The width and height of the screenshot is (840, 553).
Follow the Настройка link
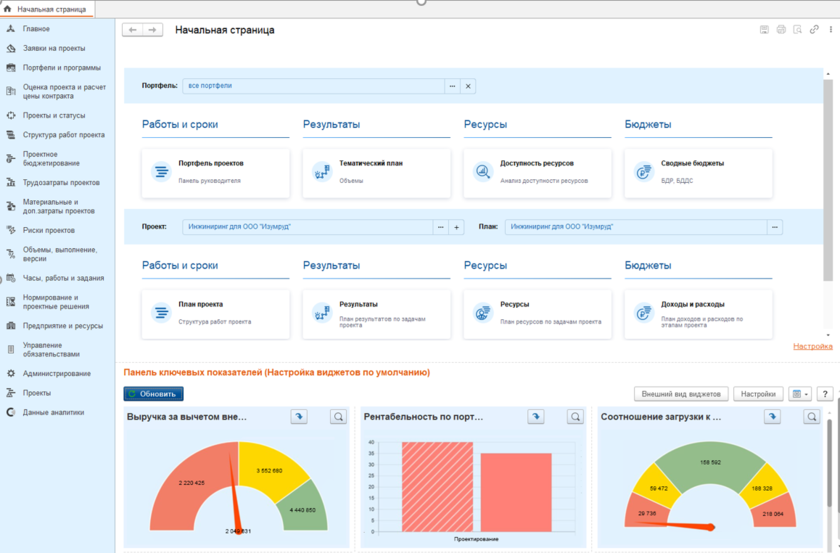pos(812,347)
